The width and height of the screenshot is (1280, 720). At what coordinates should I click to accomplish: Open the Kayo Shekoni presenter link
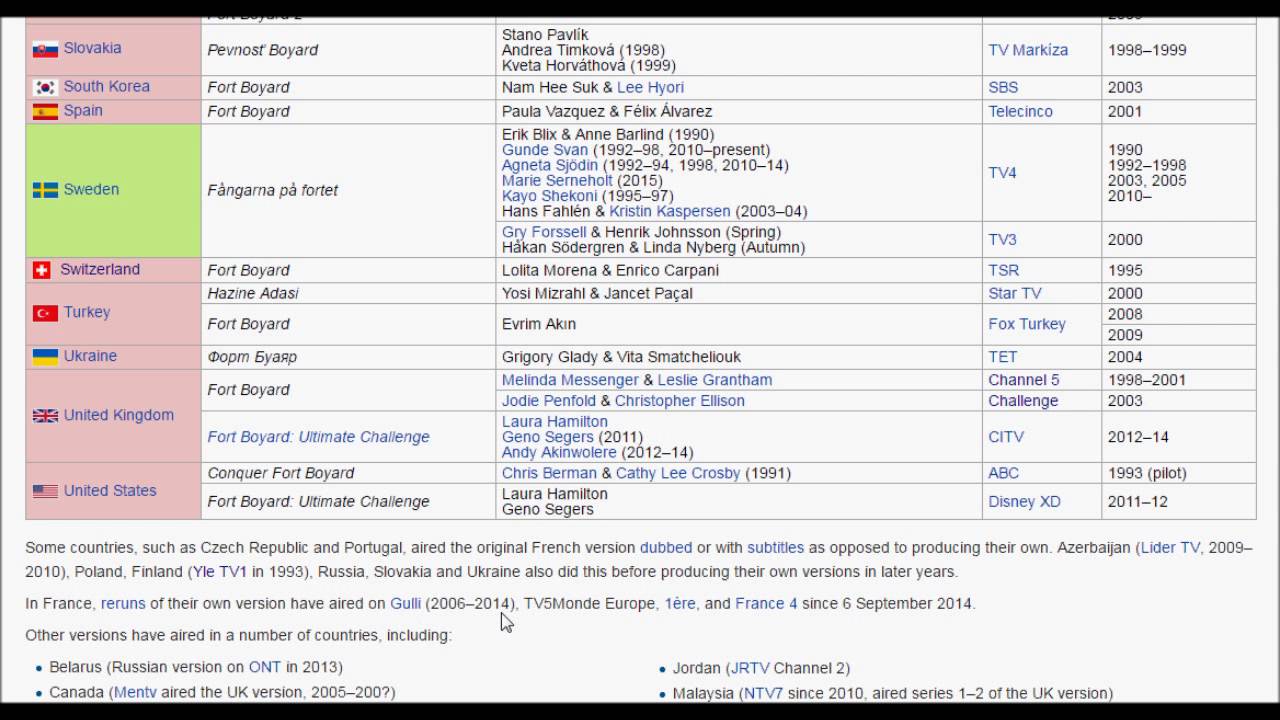coord(549,196)
